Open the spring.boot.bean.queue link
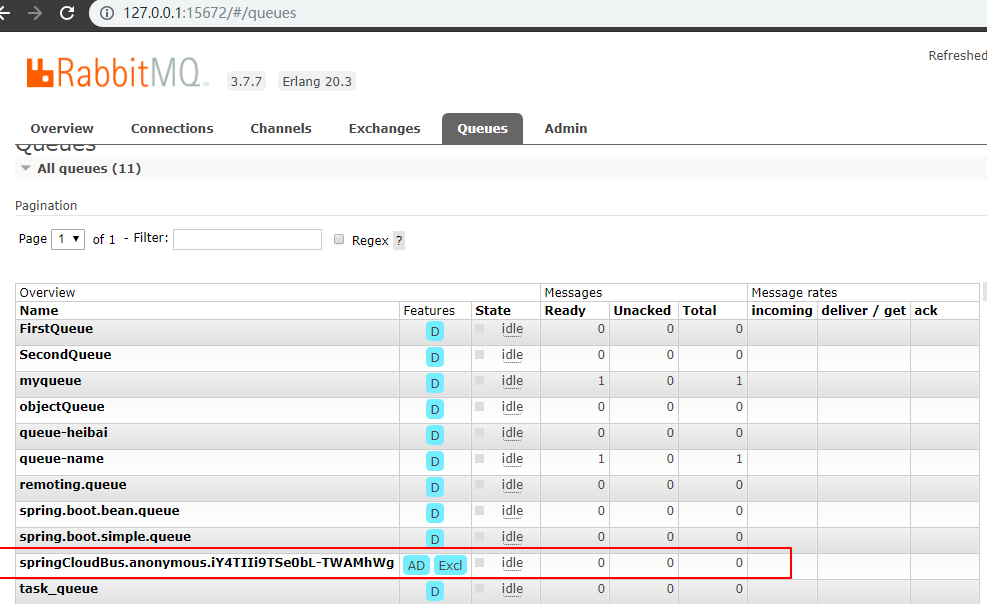The width and height of the screenshot is (987, 604). click(99, 511)
